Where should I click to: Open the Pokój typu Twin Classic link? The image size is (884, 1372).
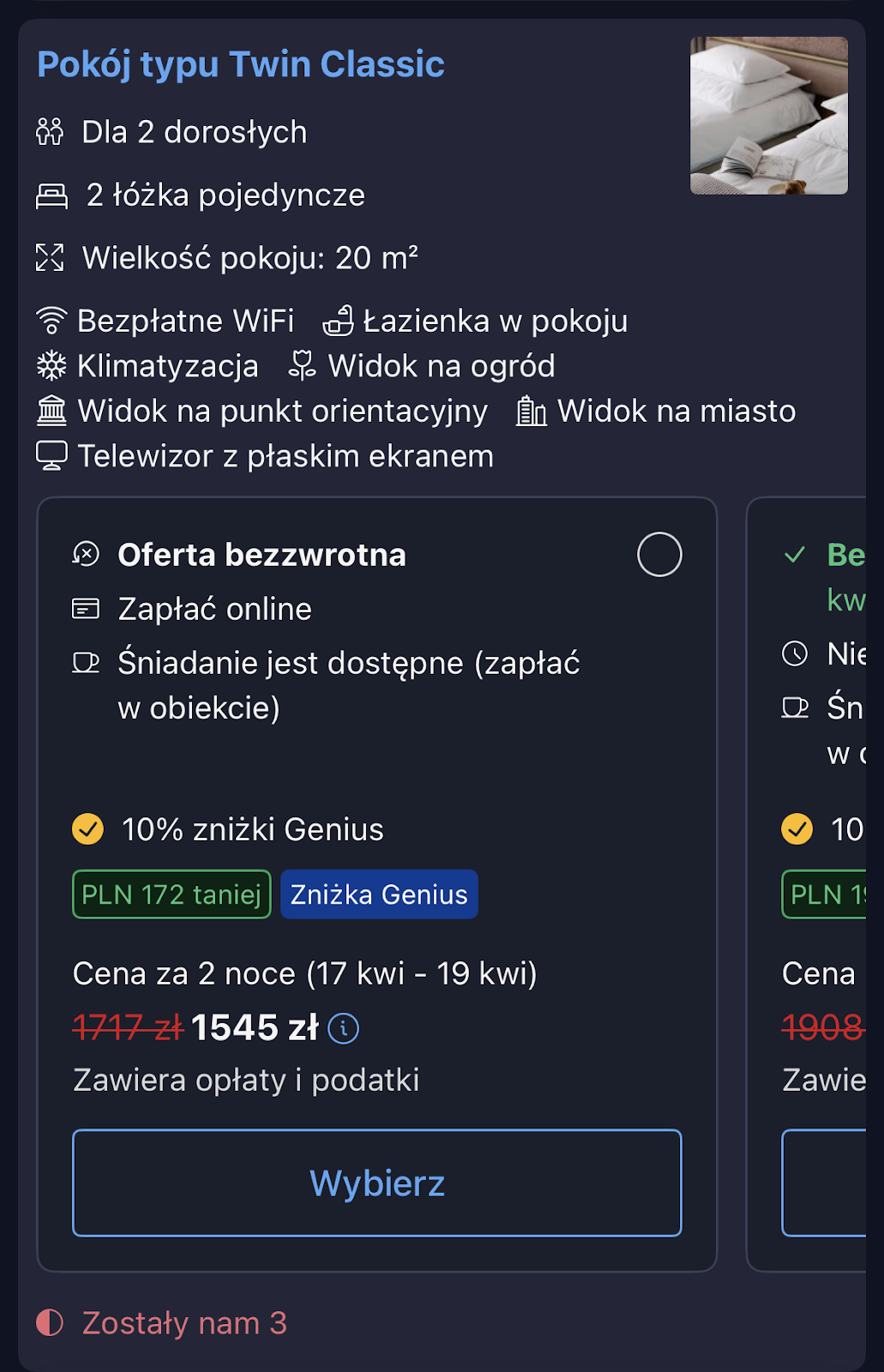point(241,64)
